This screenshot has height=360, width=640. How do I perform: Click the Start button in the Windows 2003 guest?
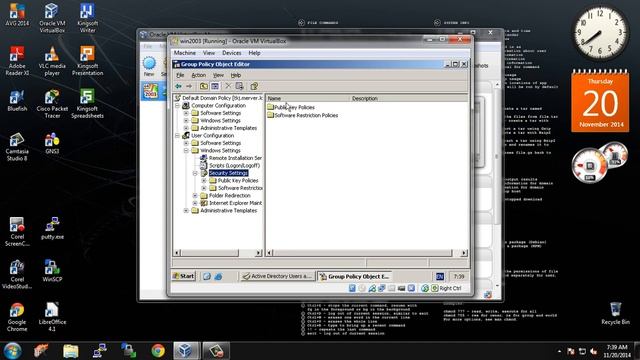point(184,276)
